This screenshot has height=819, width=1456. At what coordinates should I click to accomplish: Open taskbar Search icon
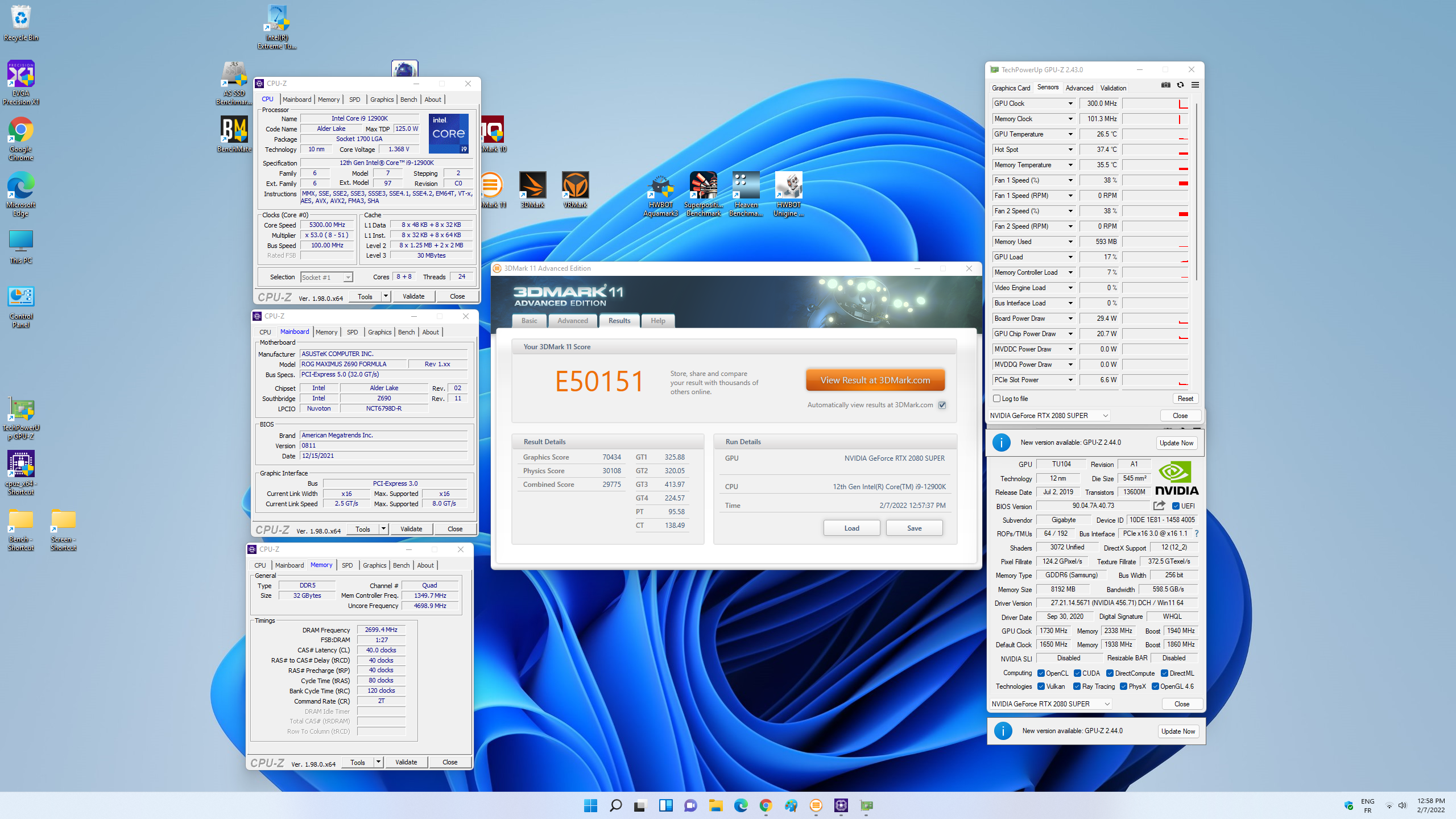click(615, 805)
